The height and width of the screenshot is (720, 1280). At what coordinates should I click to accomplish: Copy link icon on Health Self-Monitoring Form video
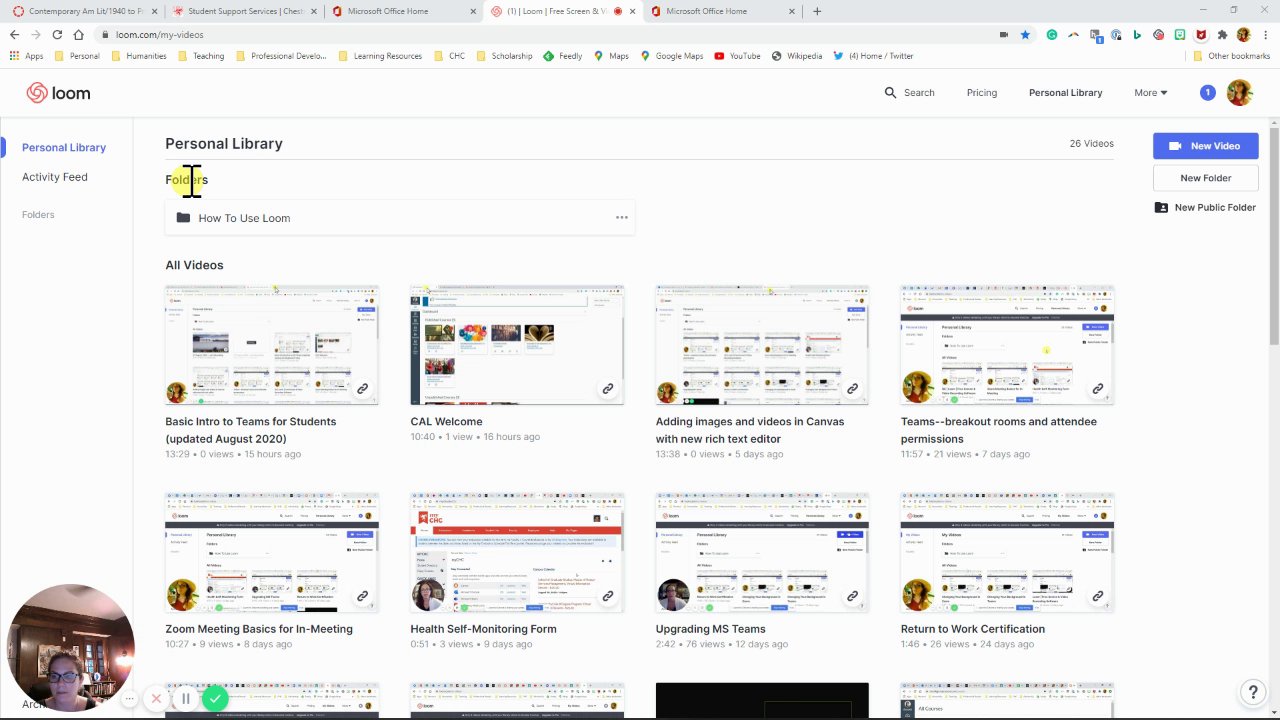[x=607, y=596]
